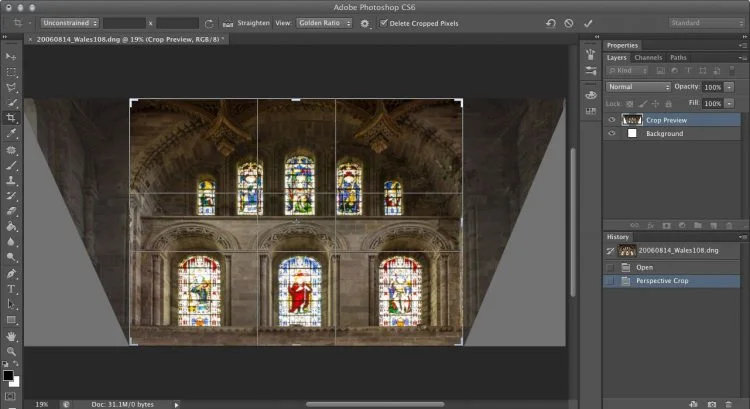Viewport: 750px width, 409px height.
Task: Delete current history state trash icon
Action: pos(728,404)
